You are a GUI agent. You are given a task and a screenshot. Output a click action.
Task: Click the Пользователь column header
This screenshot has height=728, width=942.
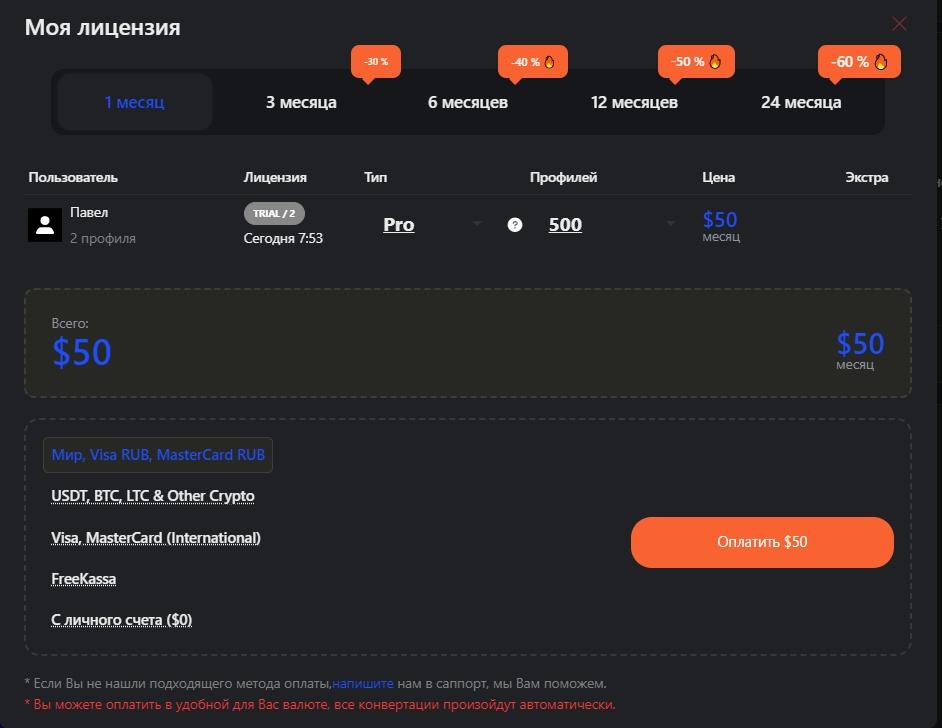point(73,177)
